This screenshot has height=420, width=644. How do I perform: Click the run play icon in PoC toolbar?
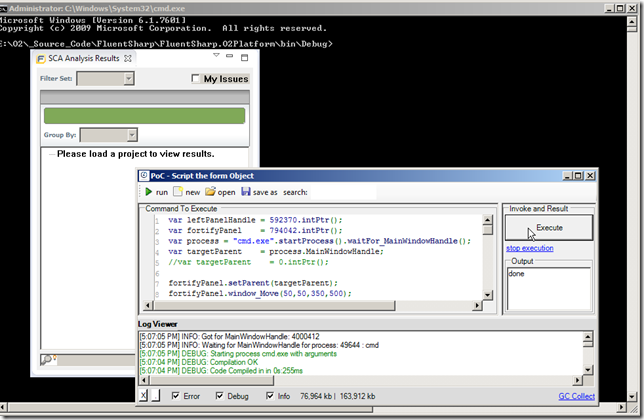149,192
